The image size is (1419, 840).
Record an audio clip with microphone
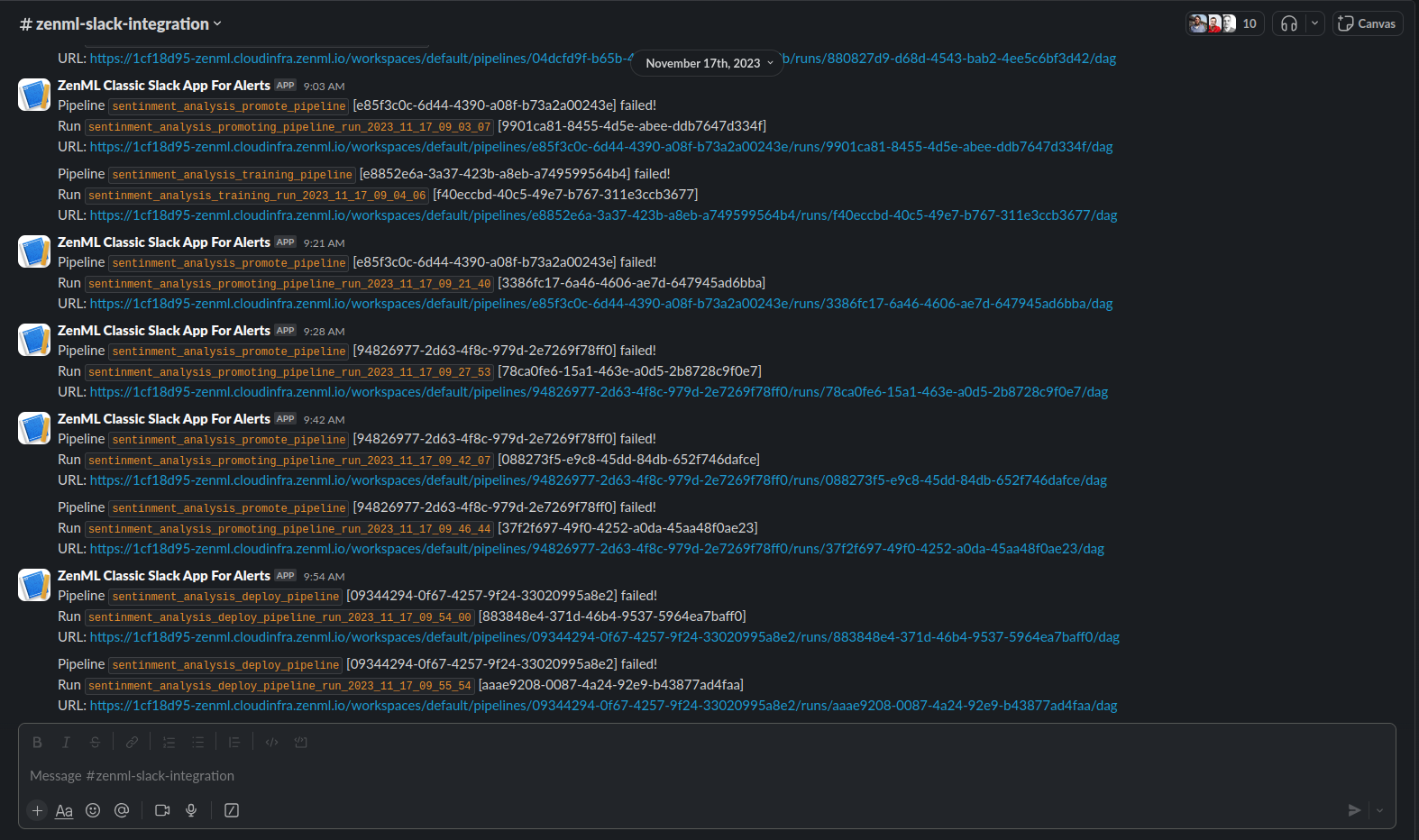pos(191,810)
